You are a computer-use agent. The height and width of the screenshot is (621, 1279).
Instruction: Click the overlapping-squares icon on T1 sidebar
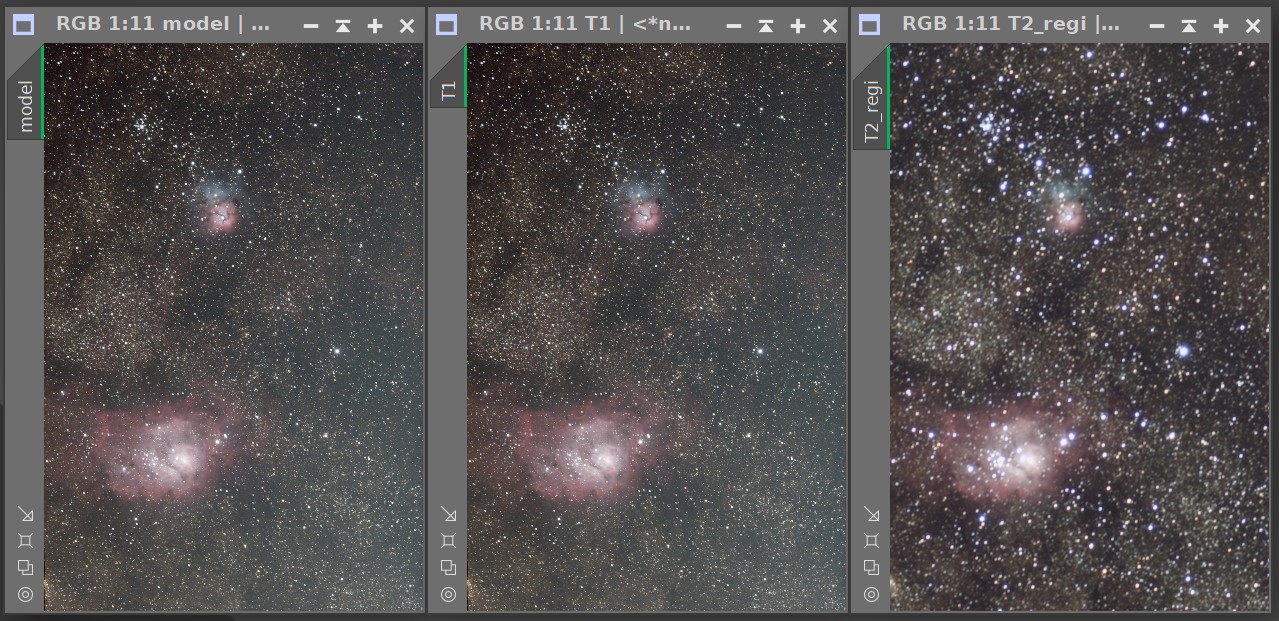click(449, 567)
